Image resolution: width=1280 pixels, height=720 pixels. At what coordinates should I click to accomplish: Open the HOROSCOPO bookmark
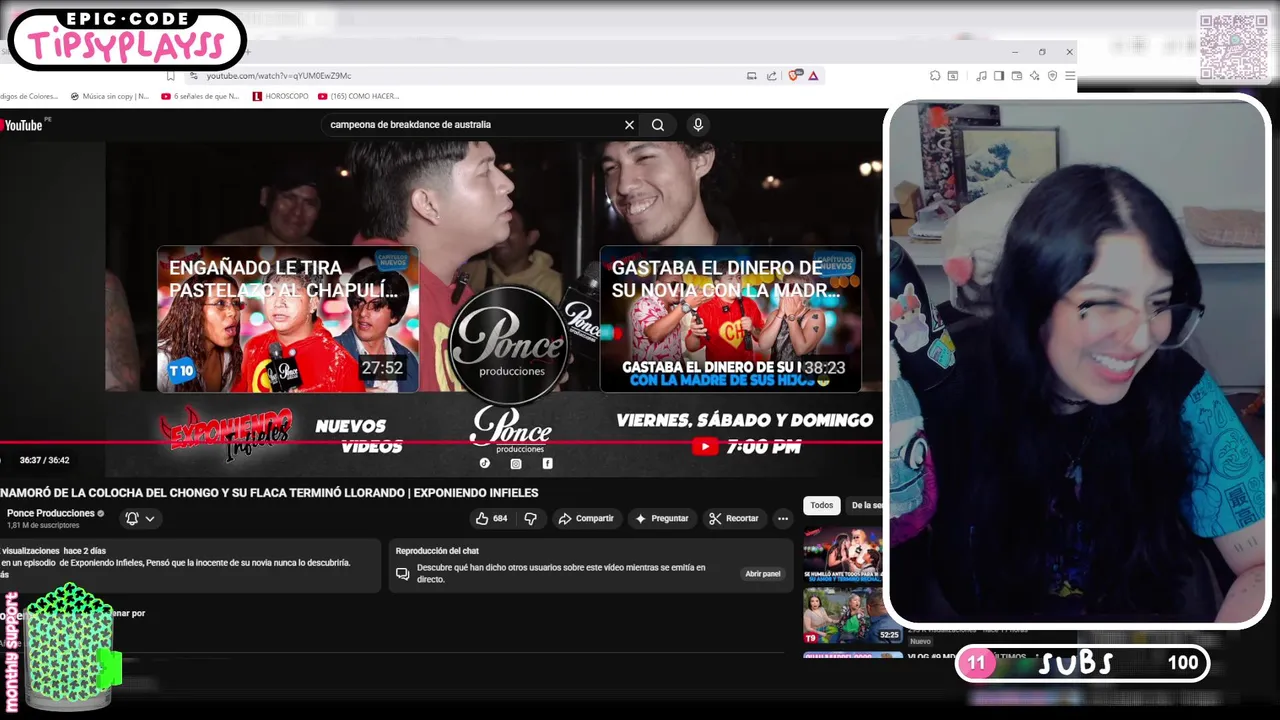280,97
